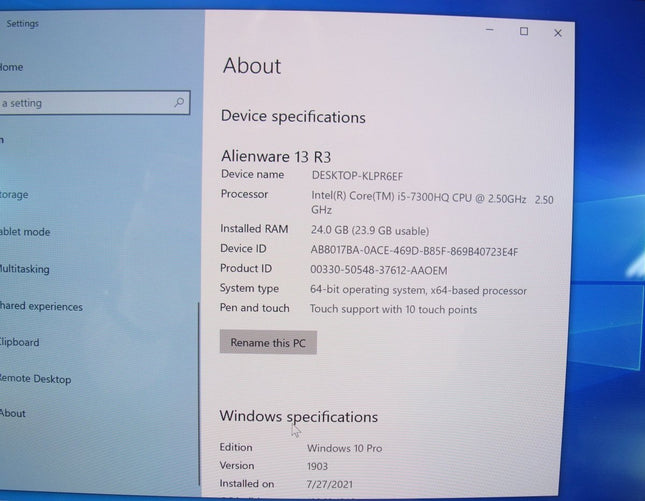Click the Alienware 13 R3 heading

(276, 156)
